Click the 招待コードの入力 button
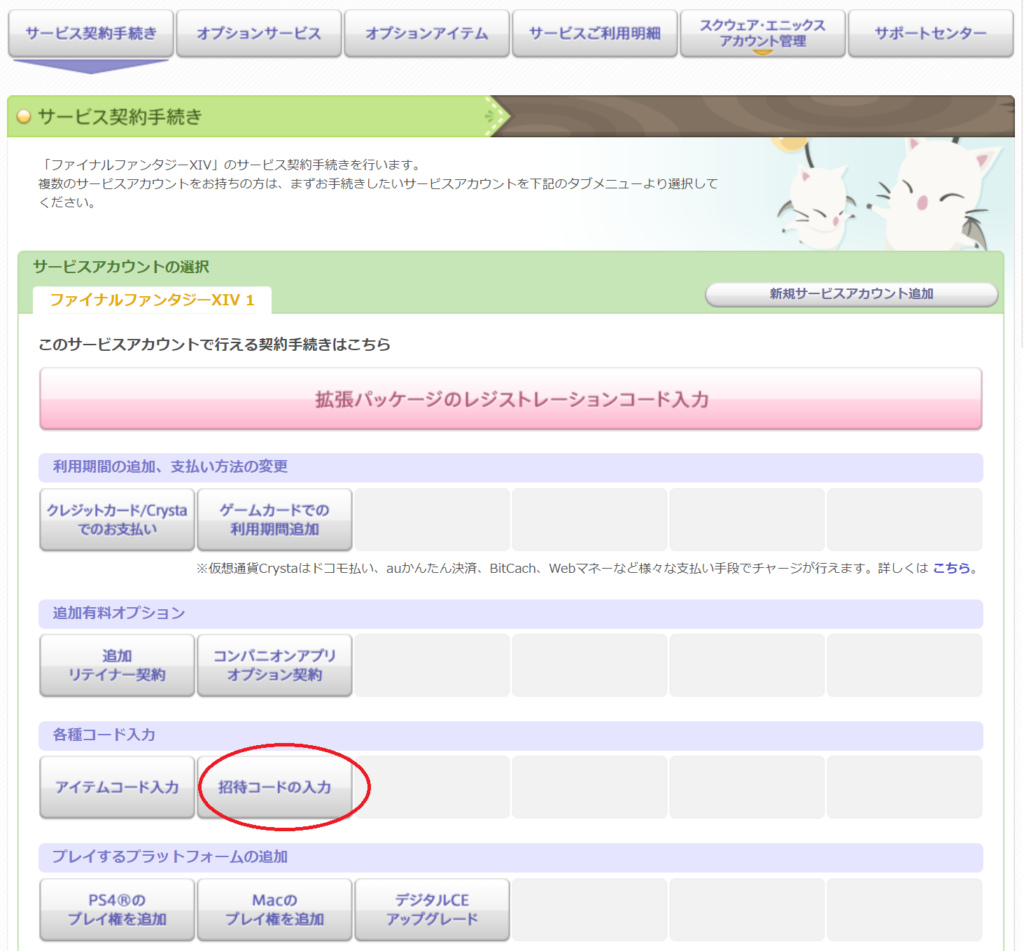 274,787
